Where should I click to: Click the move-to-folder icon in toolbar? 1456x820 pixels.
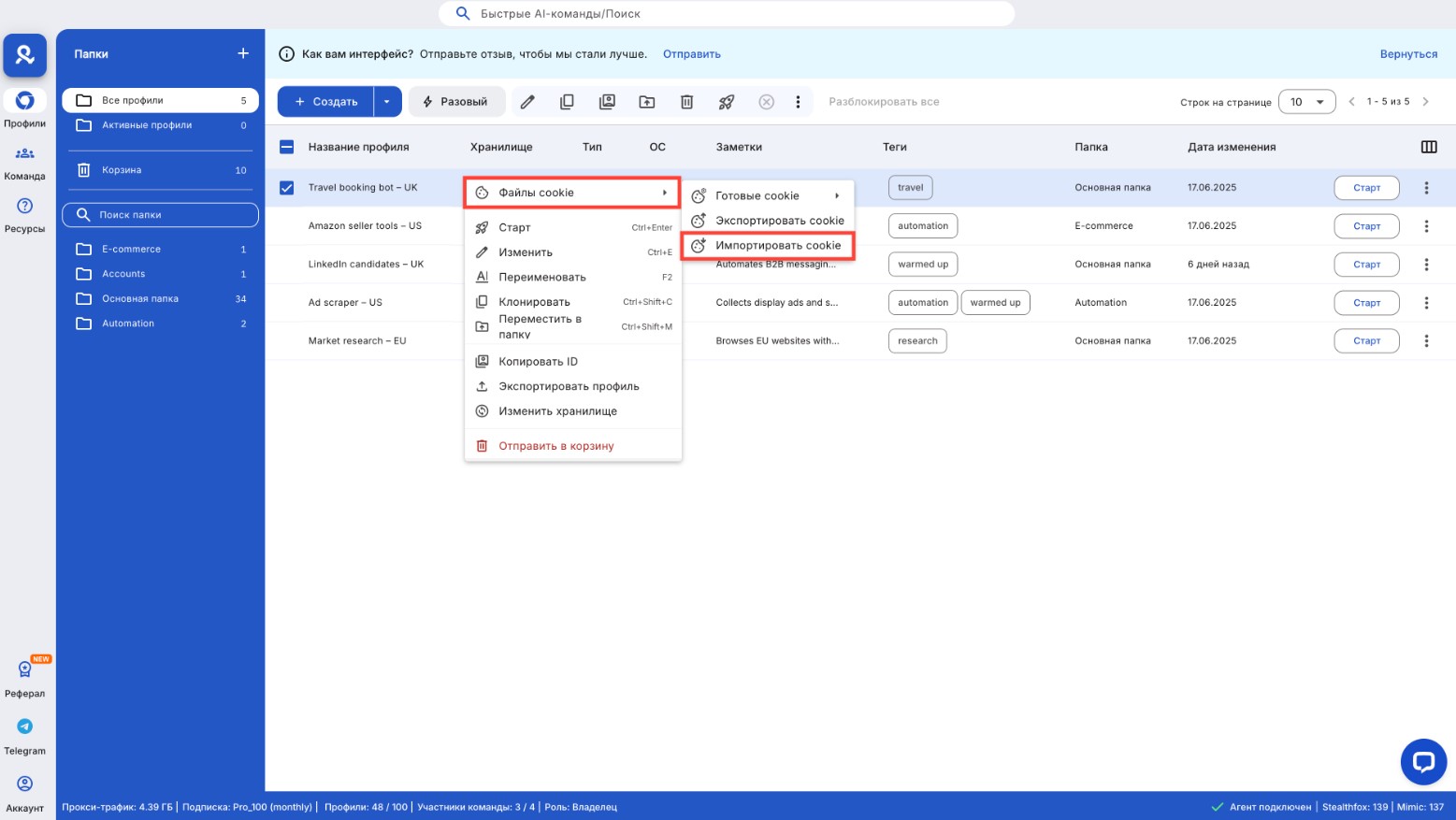(x=647, y=102)
